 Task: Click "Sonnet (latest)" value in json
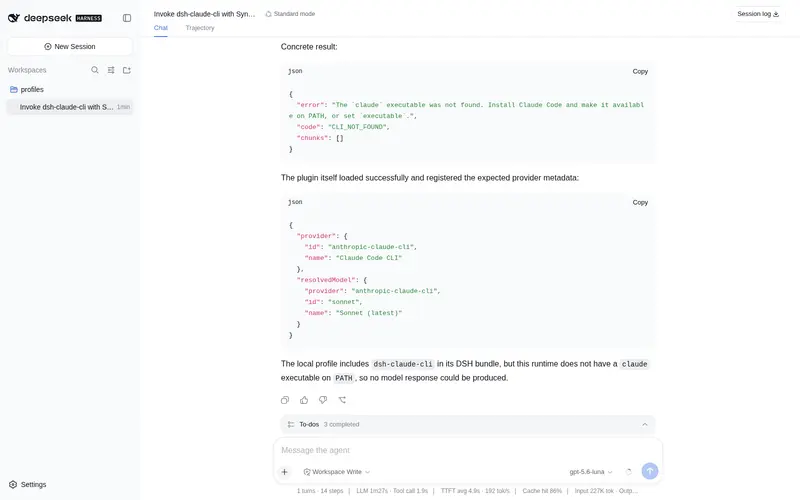tap(369, 313)
